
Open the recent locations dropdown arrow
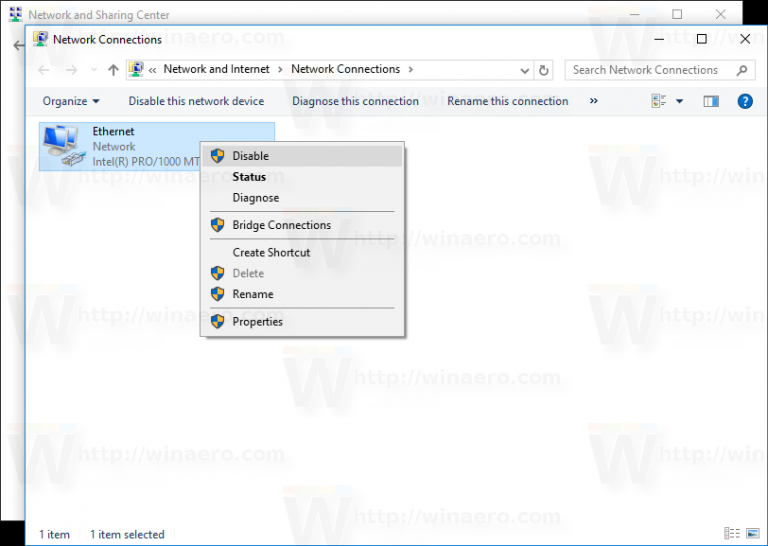tap(94, 70)
